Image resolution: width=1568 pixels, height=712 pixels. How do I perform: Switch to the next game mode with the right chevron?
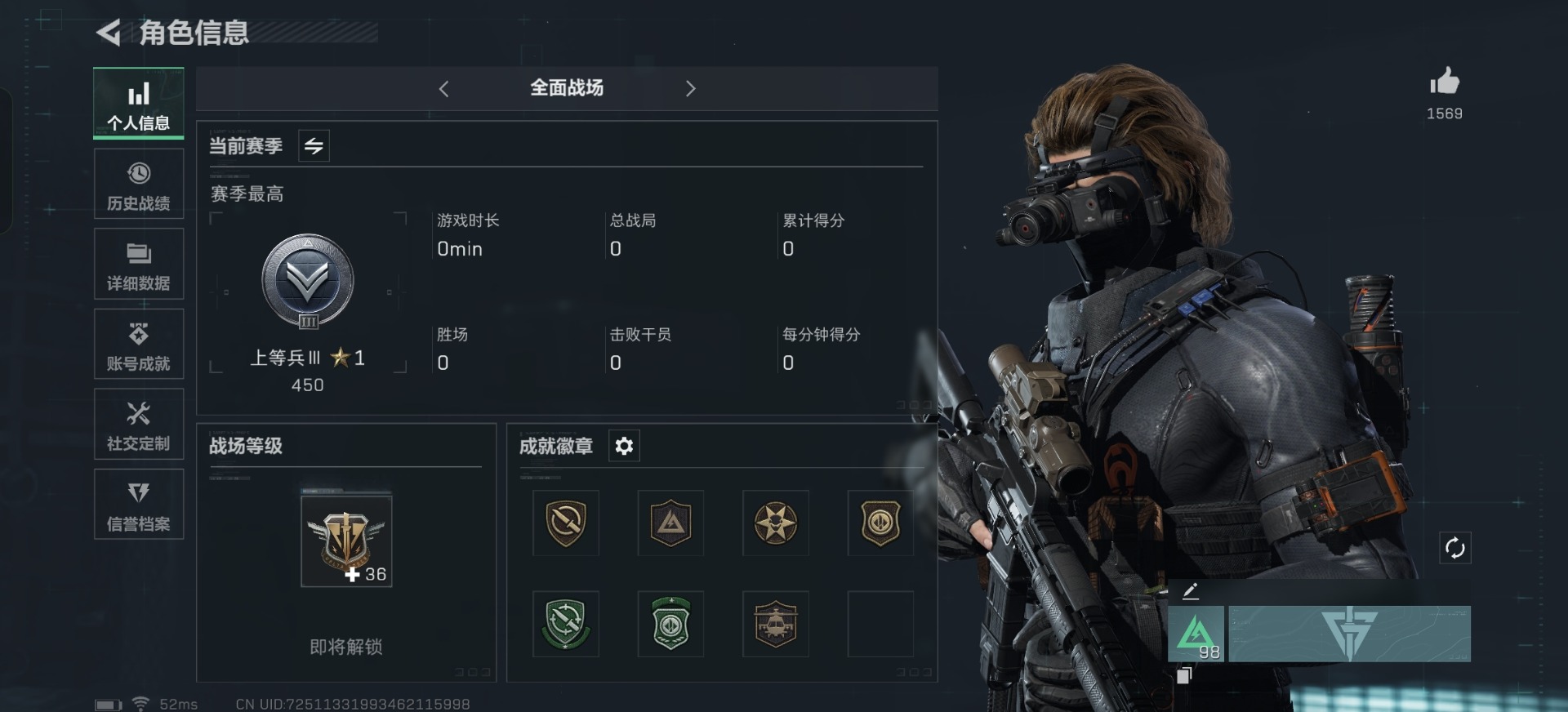tap(690, 88)
